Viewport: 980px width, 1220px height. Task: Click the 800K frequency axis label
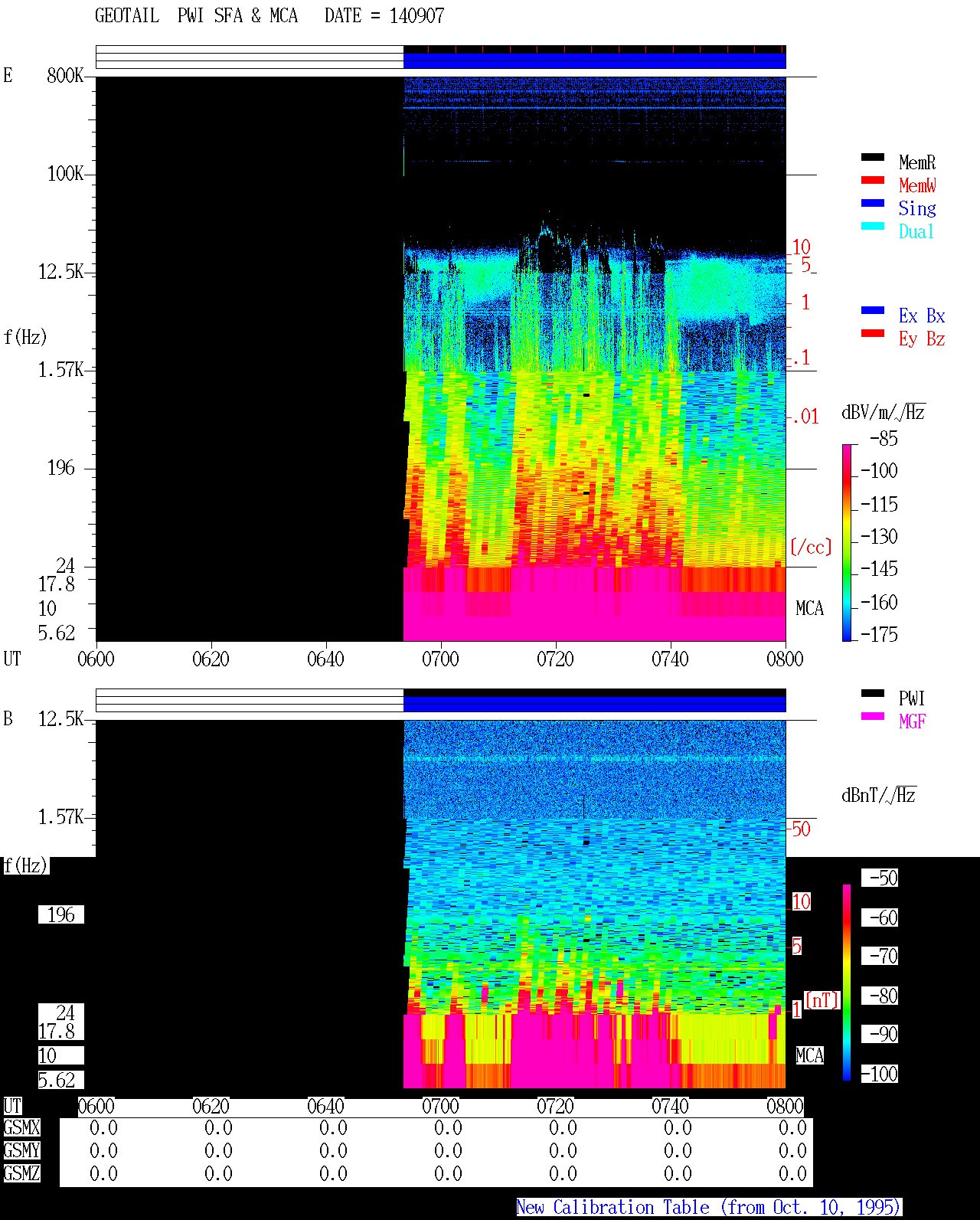(65, 75)
